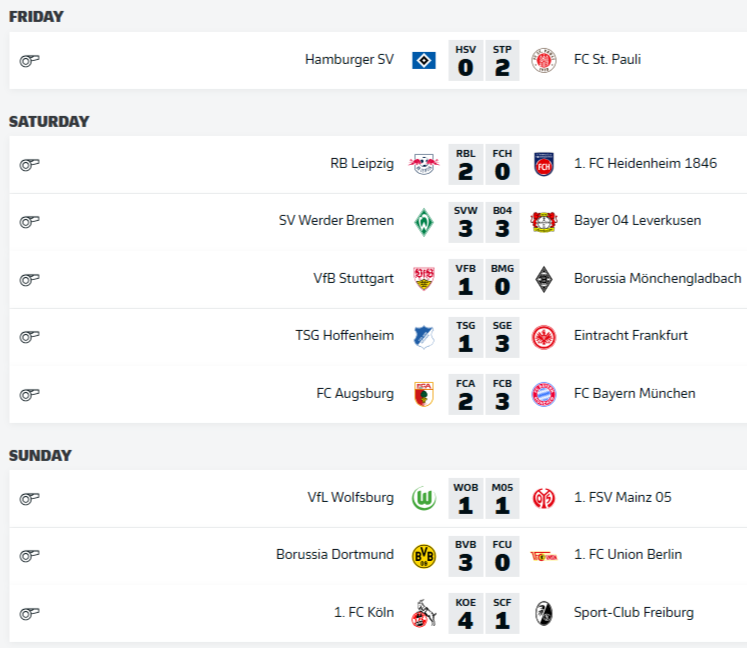Click the whistle icon for the 1. FC Köln match

coord(29,613)
